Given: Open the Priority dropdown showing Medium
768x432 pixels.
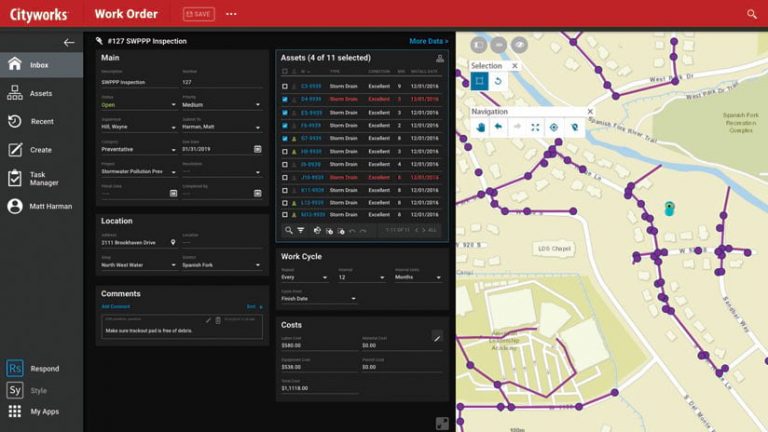Looking at the screenshot, I should click(x=222, y=105).
